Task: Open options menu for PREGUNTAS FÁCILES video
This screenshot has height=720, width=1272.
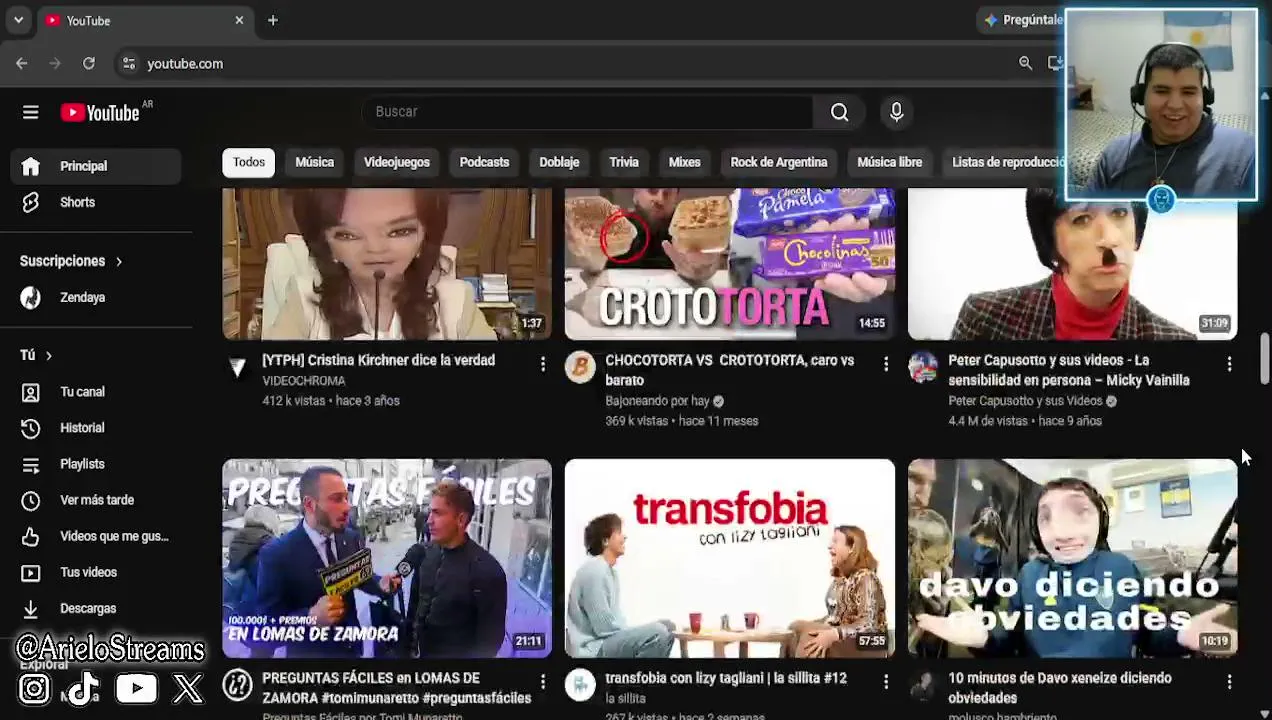Action: 543,682
